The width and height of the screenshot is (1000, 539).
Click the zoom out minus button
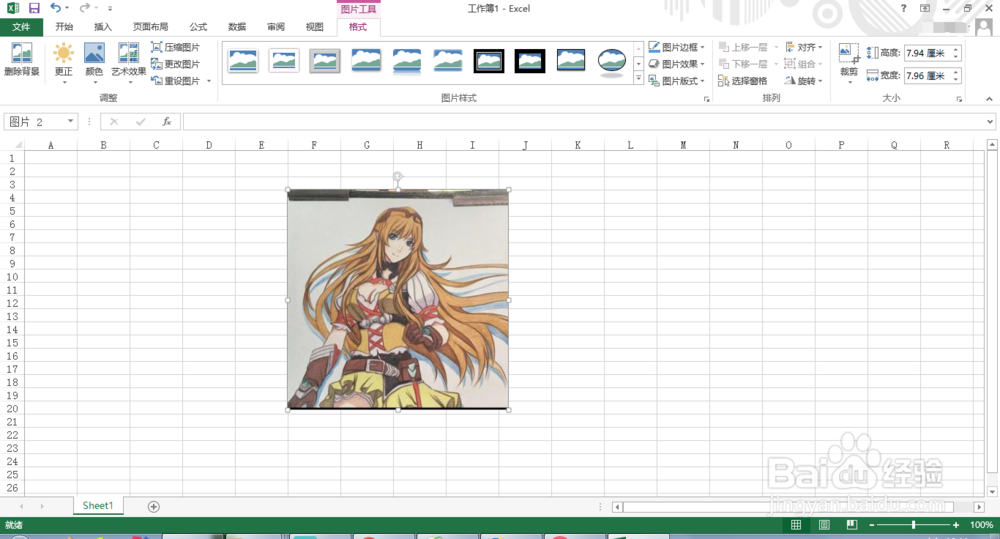(x=872, y=525)
